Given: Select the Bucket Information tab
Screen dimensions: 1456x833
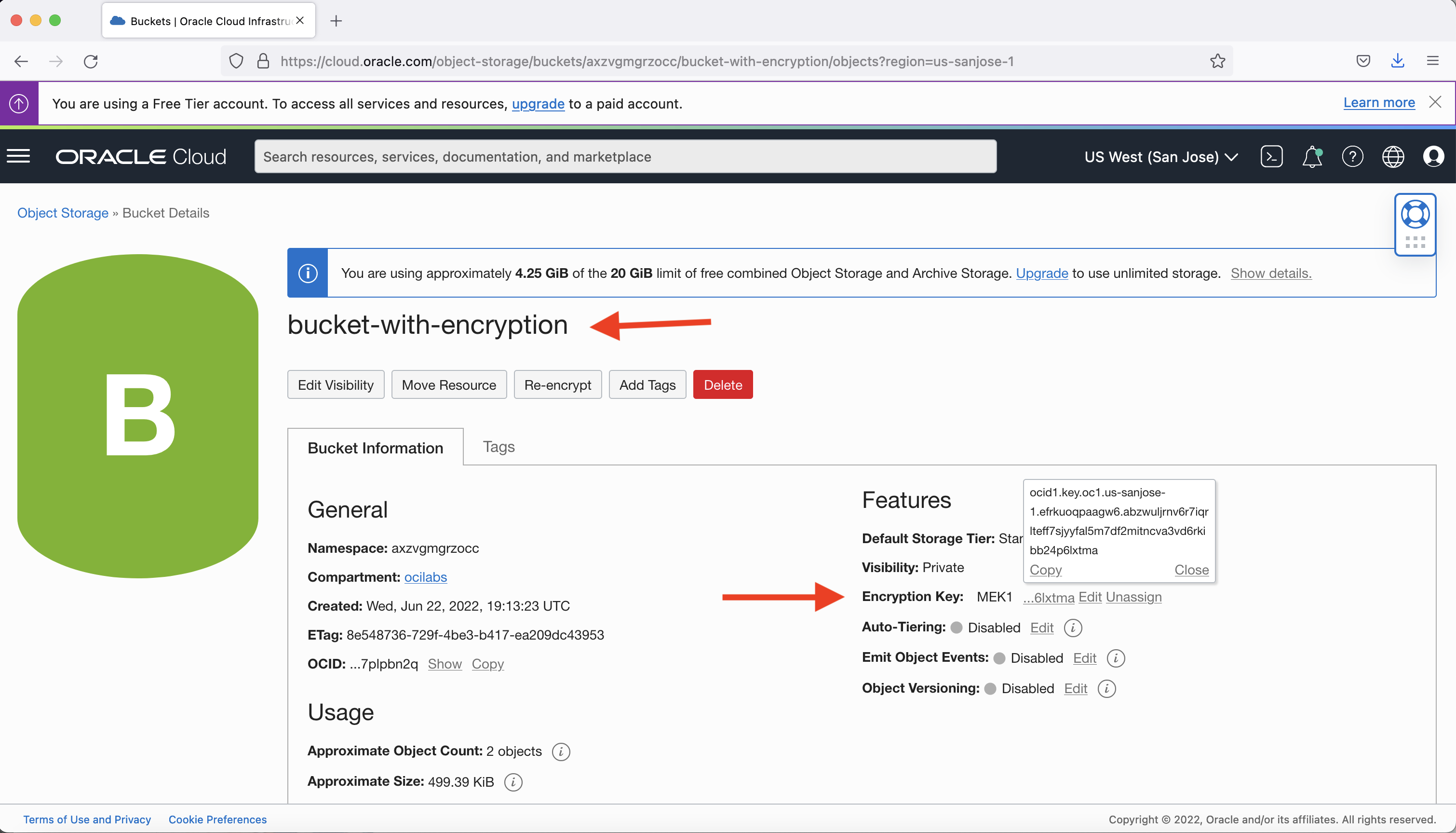Looking at the screenshot, I should pos(375,448).
